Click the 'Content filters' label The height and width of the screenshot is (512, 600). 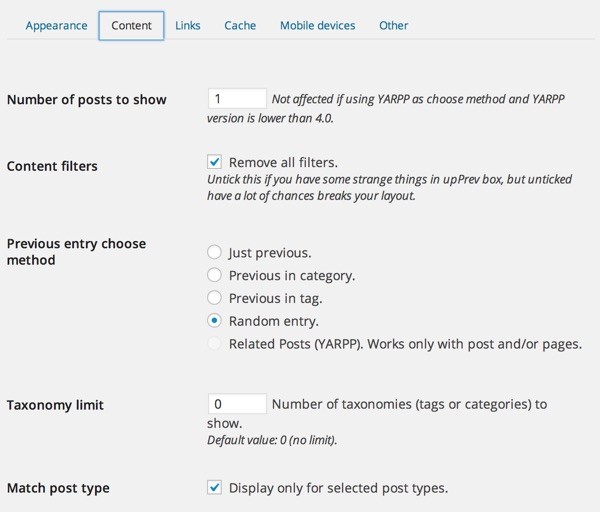pyautogui.click(x=52, y=166)
